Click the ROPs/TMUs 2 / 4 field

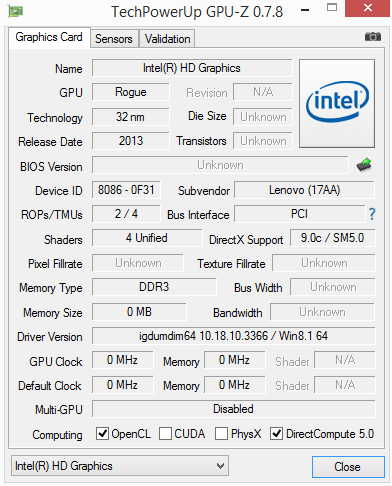coord(126,214)
